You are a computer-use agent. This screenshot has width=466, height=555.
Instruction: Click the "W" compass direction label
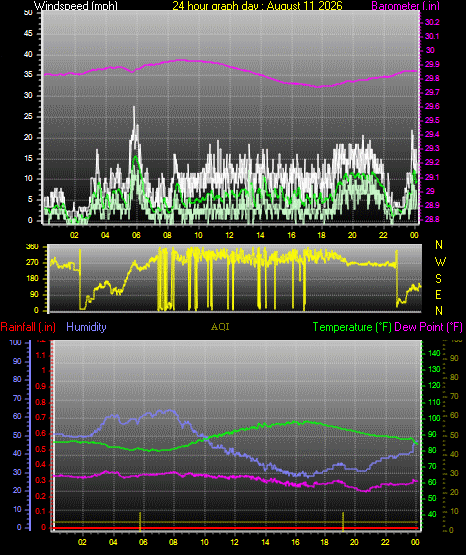point(440,262)
